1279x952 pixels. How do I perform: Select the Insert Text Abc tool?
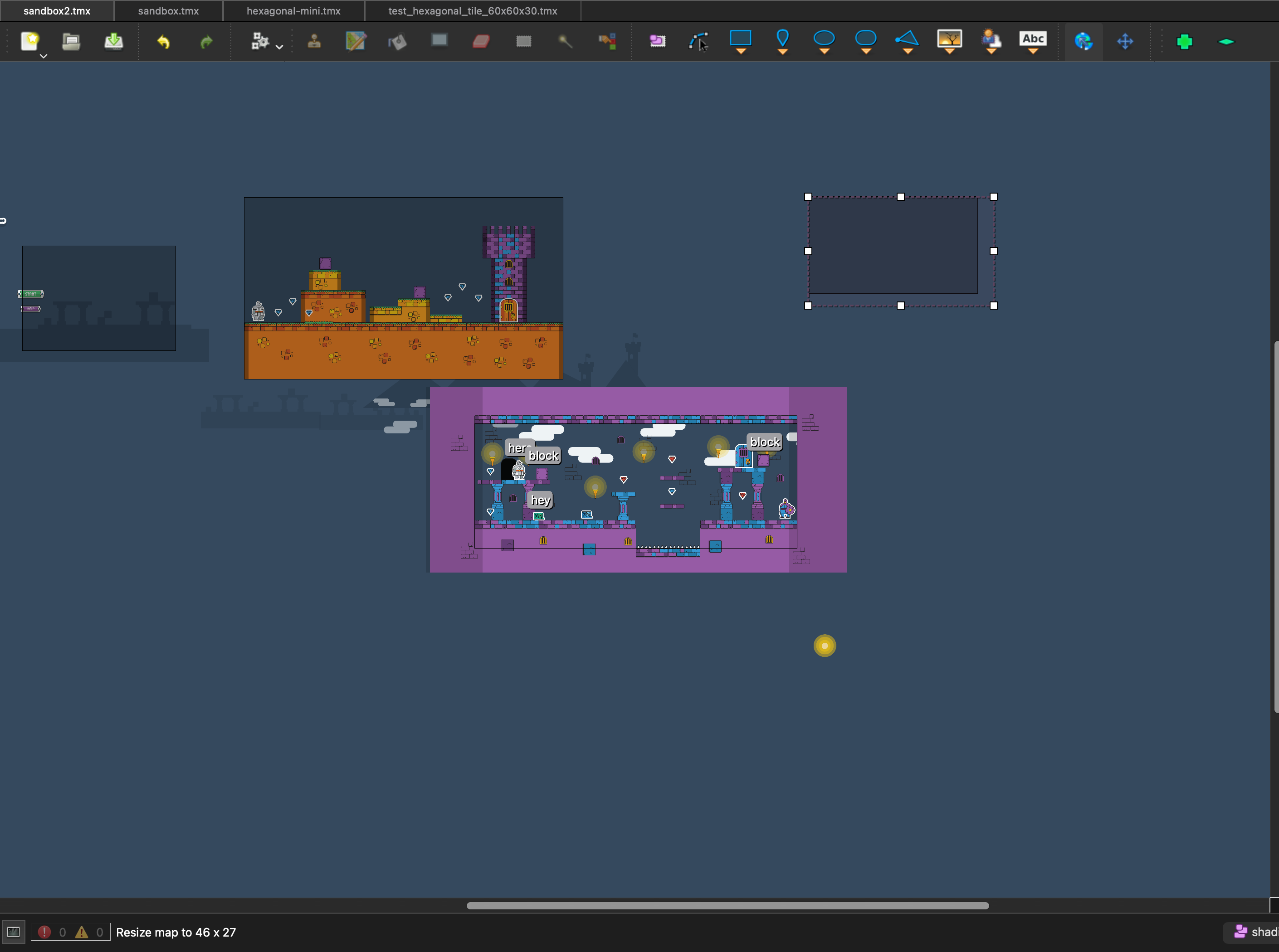click(1033, 42)
